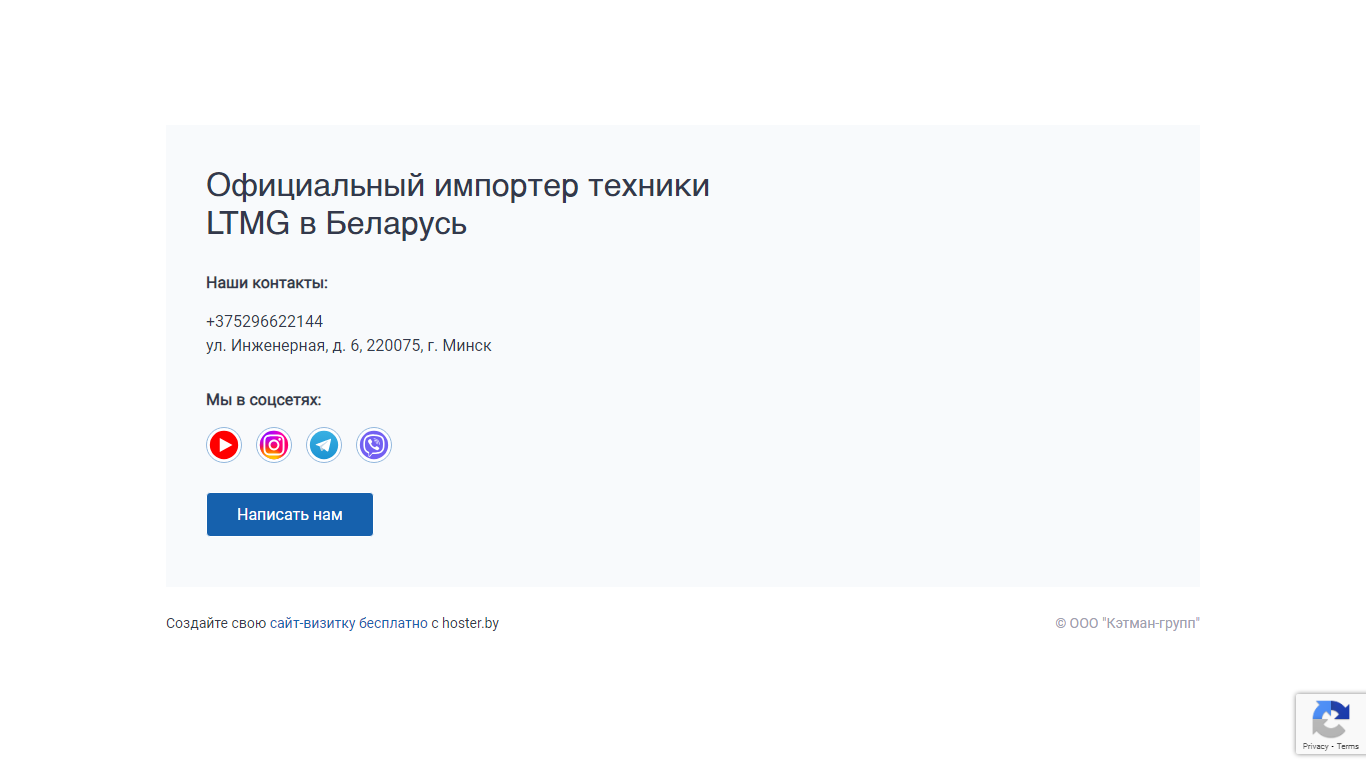The height and width of the screenshot is (768, 1366).
Task: Click the 'Мы в соцсетях:' label
Action: pos(264,400)
